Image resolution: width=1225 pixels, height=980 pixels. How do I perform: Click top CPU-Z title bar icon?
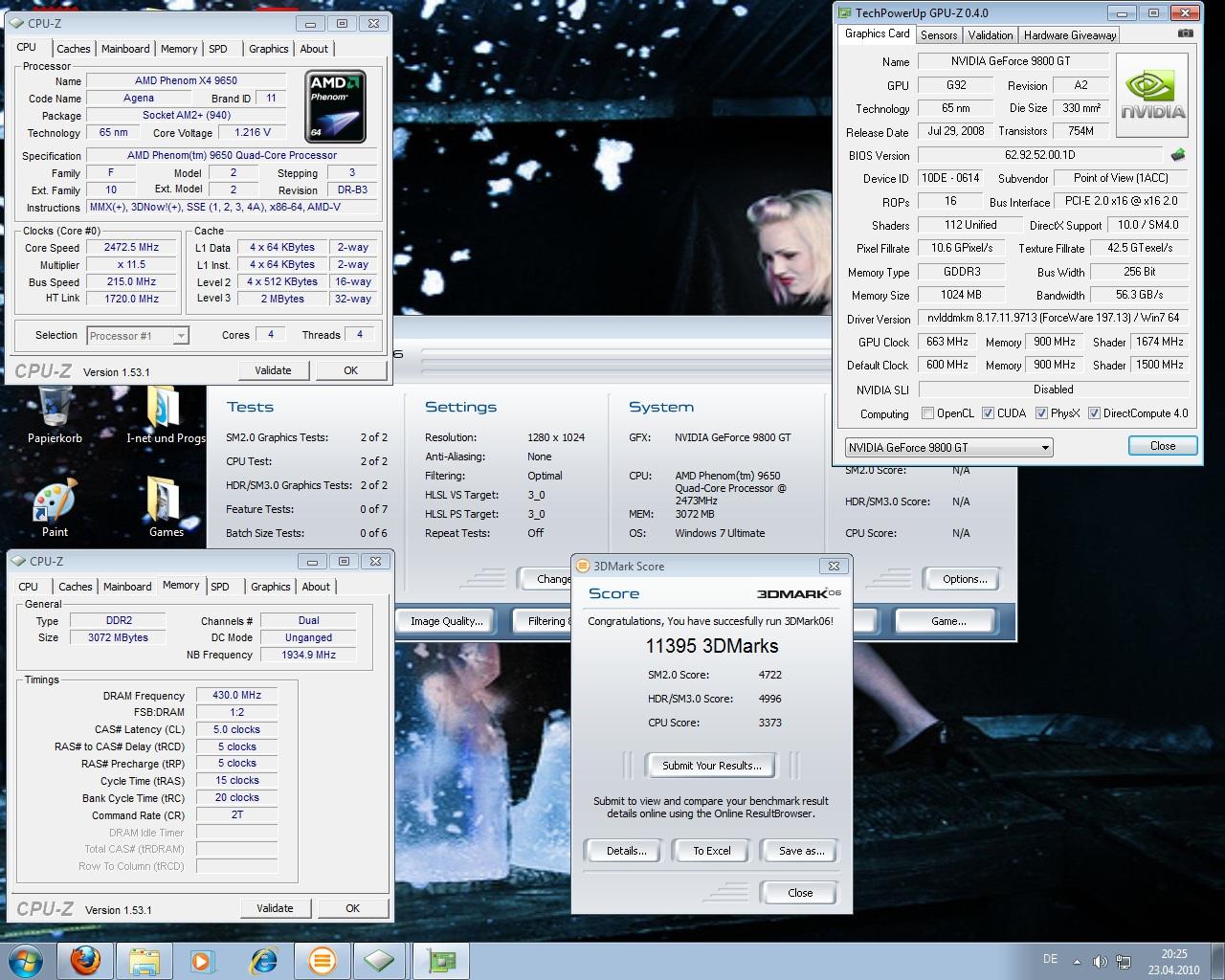18,23
